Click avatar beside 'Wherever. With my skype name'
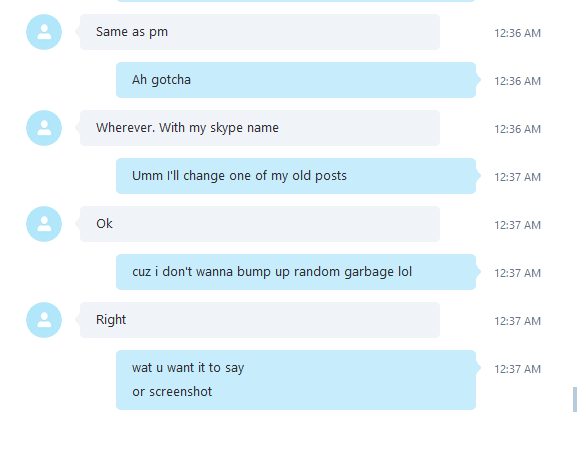The width and height of the screenshot is (577, 451). tap(44, 128)
